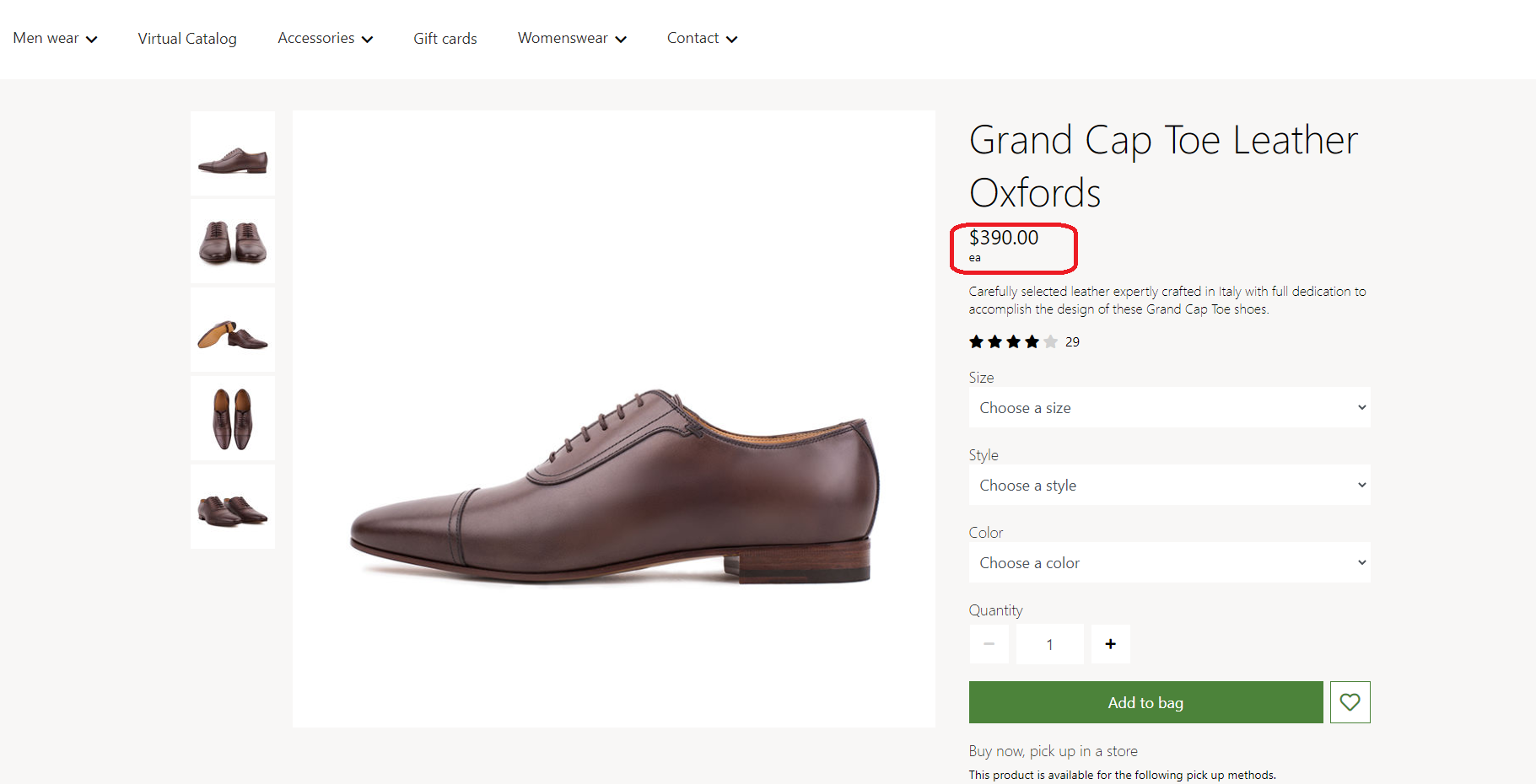Select the top-down view shoes thumbnail
This screenshot has width=1536, height=784.
233,419
